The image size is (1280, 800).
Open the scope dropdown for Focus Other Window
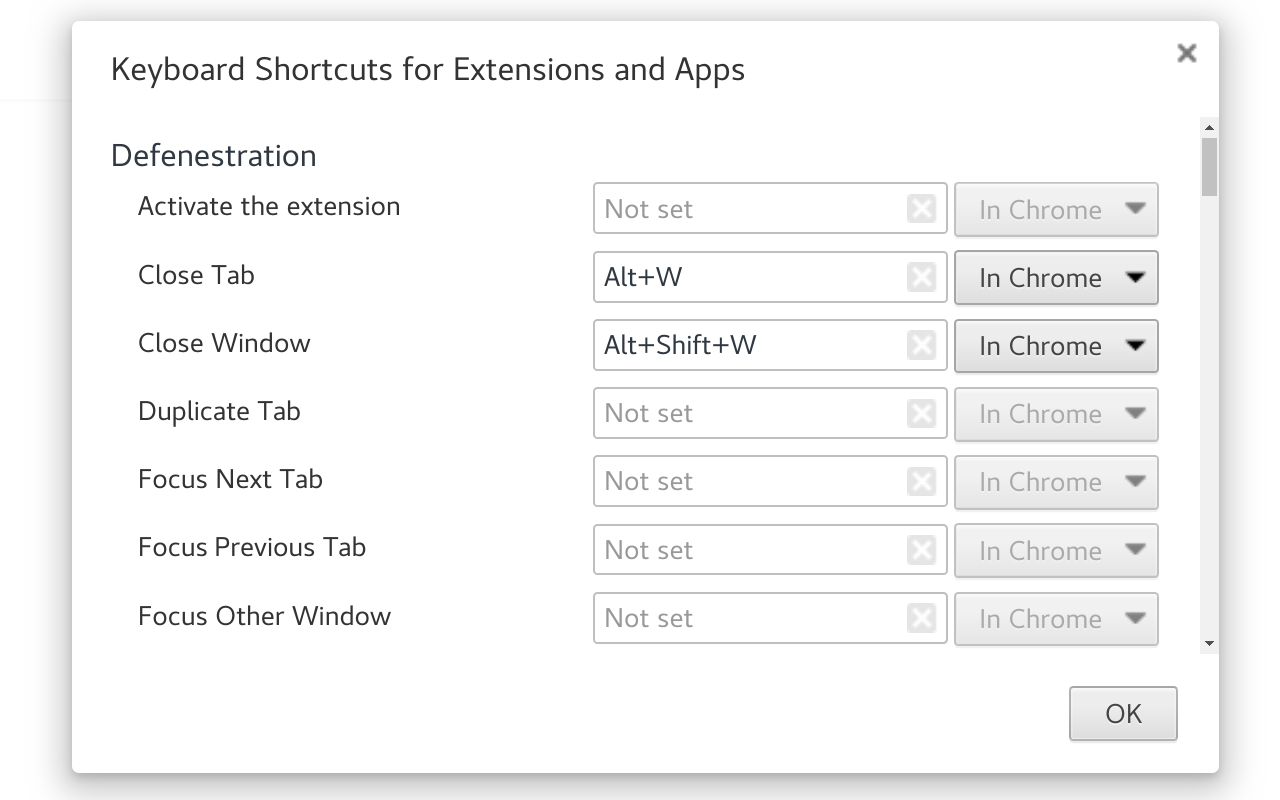1056,618
